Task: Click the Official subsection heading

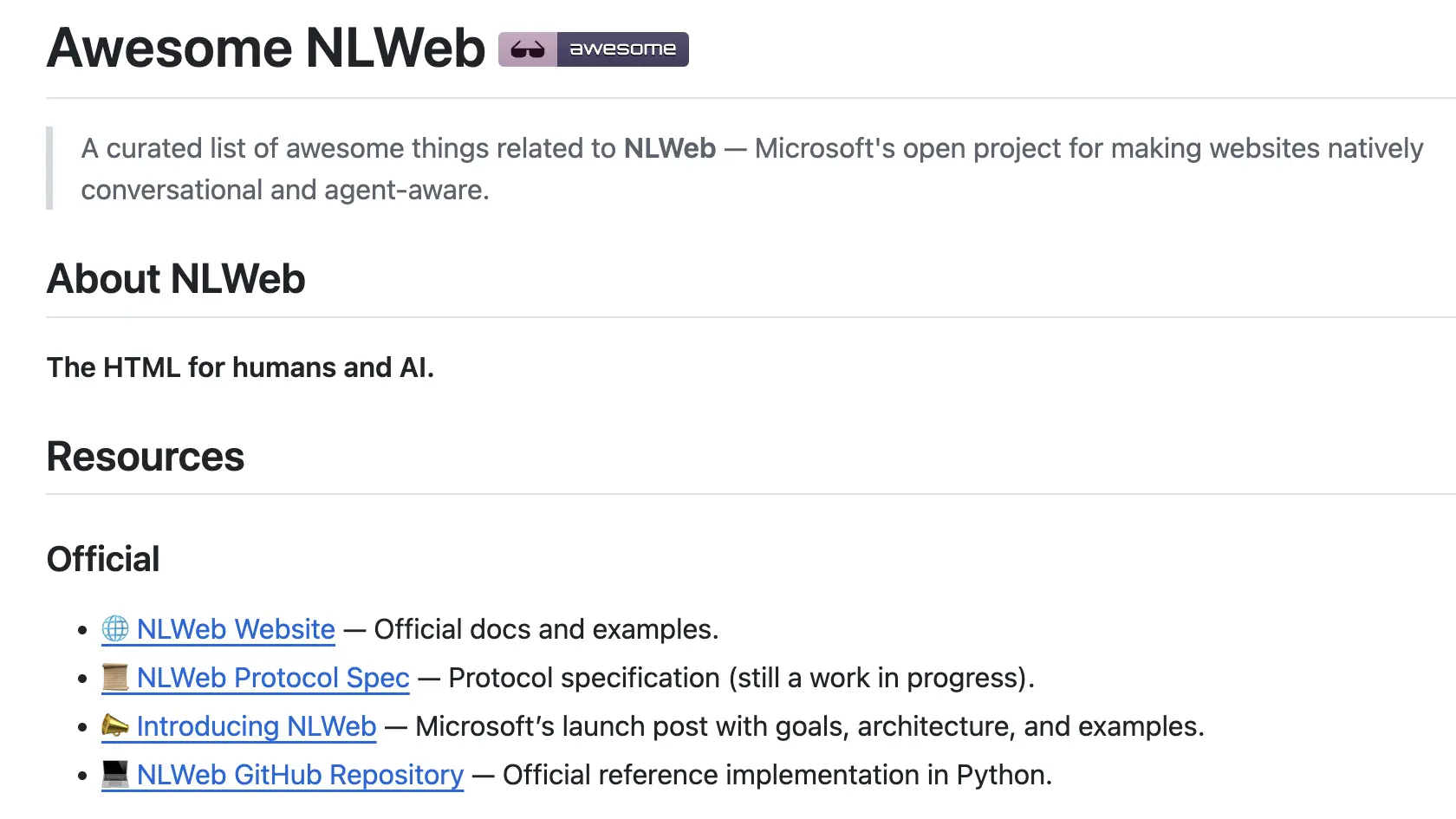Action: (x=103, y=559)
